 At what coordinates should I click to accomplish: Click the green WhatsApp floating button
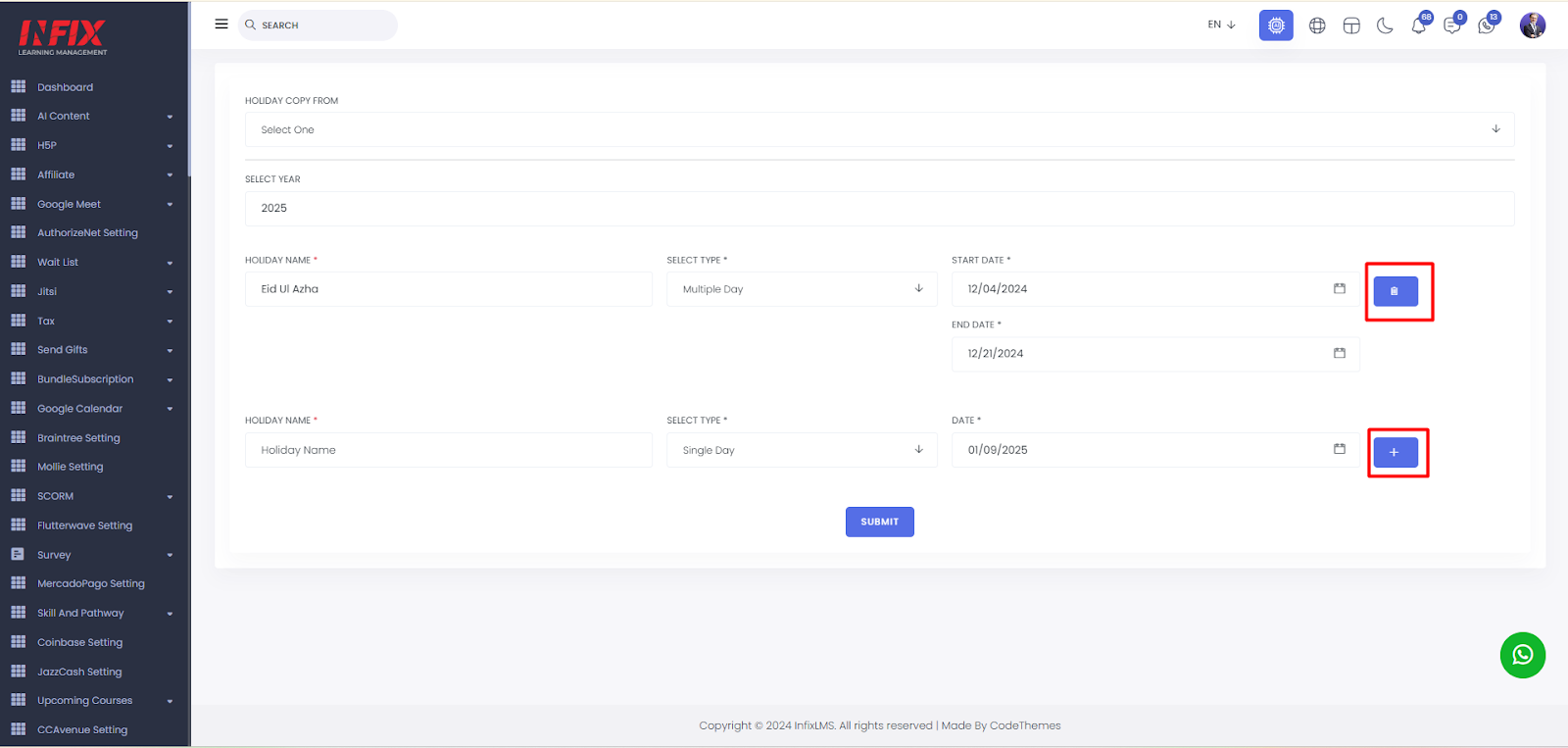[x=1523, y=655]
